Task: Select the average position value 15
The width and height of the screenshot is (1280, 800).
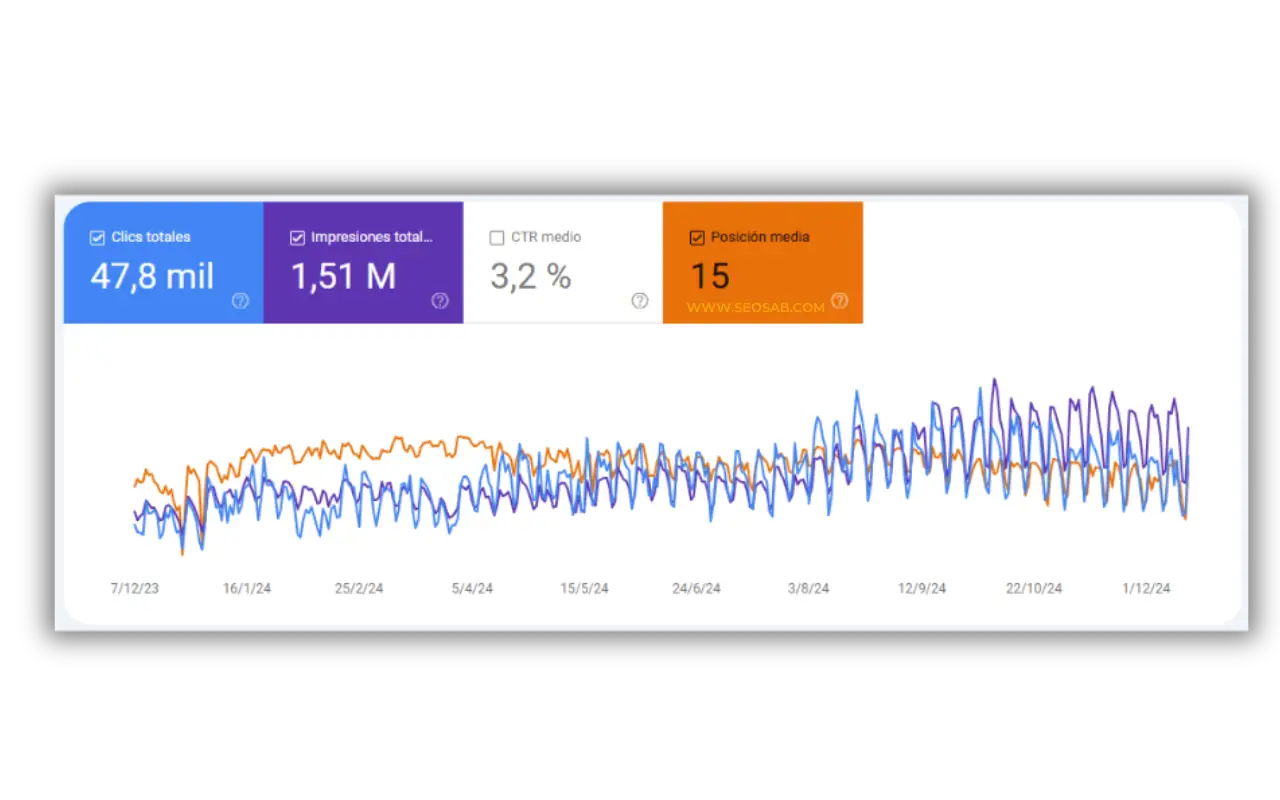Action: pyautogui.click(x=710, y=276)
